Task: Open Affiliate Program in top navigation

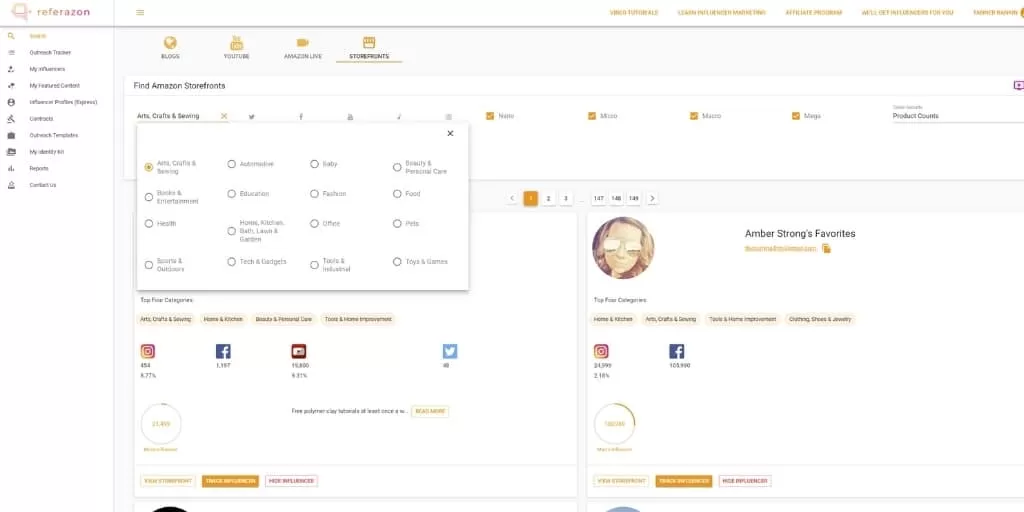Action: (814, 12)
